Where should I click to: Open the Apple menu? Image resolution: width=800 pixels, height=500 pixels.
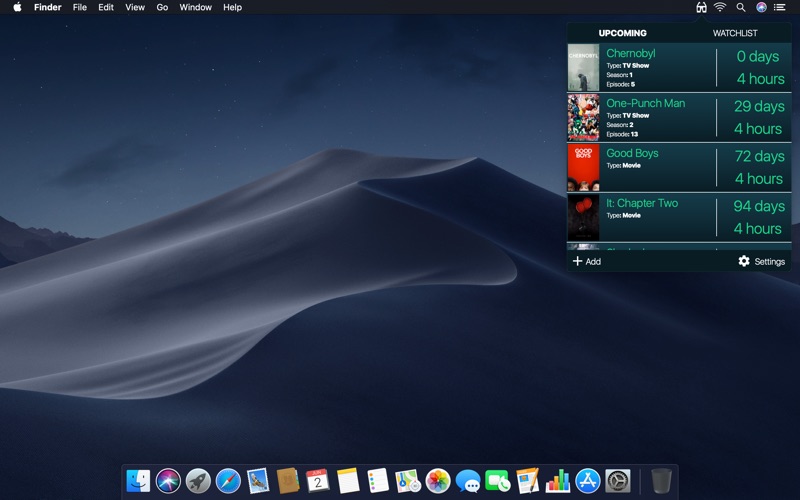(x=17, y=7)
